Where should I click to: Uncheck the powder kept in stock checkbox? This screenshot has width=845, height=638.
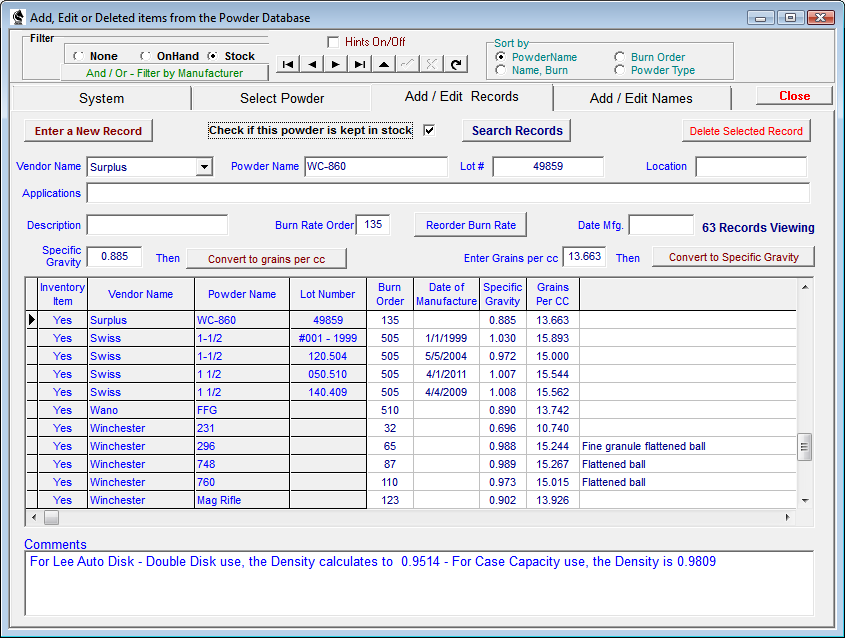pos(429,130)
